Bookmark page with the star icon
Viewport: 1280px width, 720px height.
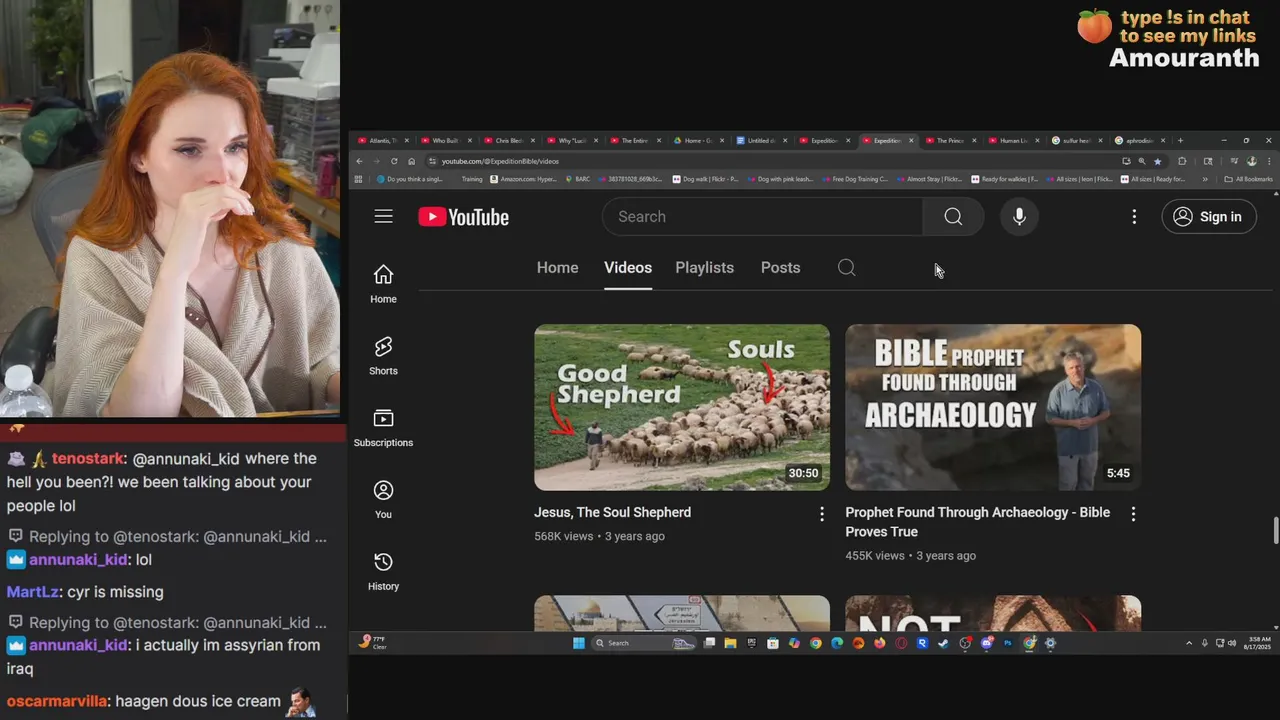click(x=1158, y=161)
